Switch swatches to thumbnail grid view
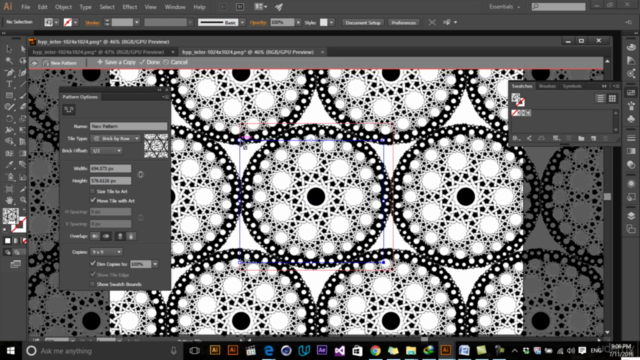This screenshot has width=640, height=360. point(612,98)
